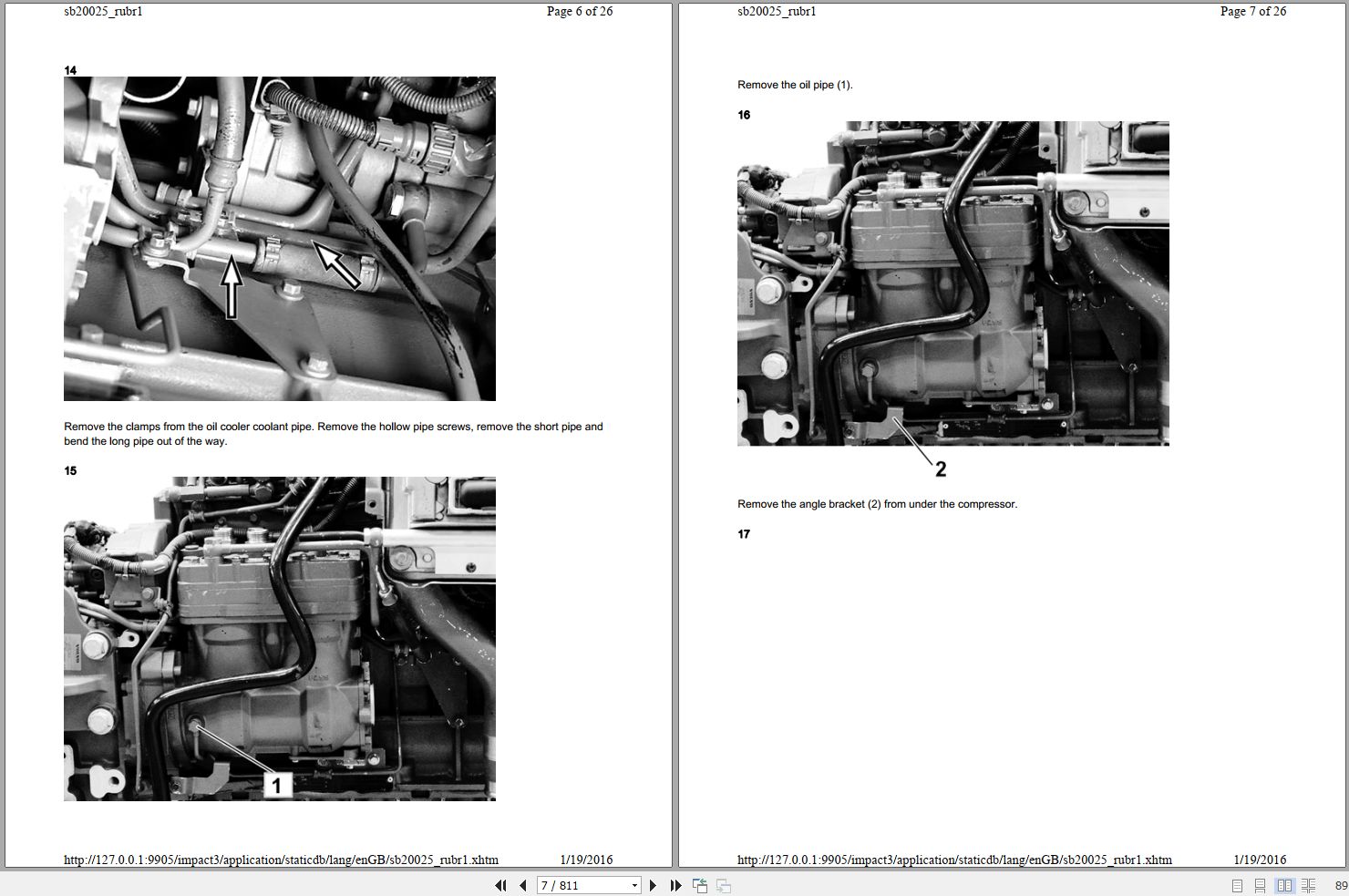1349x896 pixels.
Task: Advance to the next page
Action: click(653, 885)
